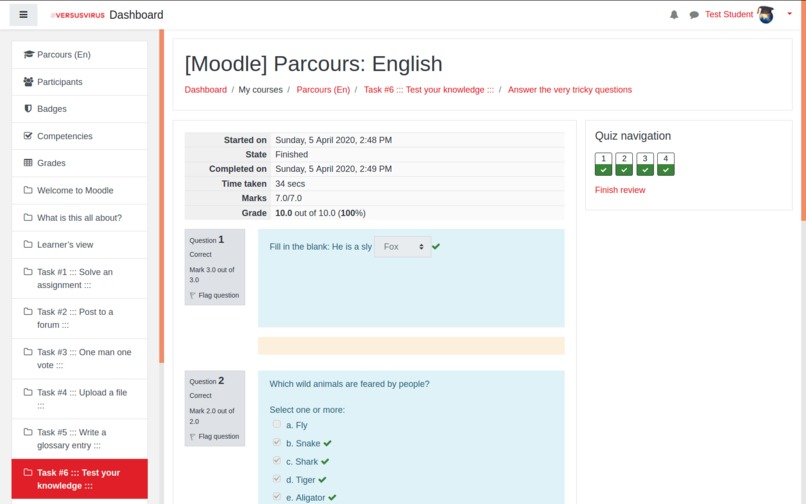This screenshot has width=806, height=504.
Task: Toggle checkbox for c. Shark
Action: [277, 460]
